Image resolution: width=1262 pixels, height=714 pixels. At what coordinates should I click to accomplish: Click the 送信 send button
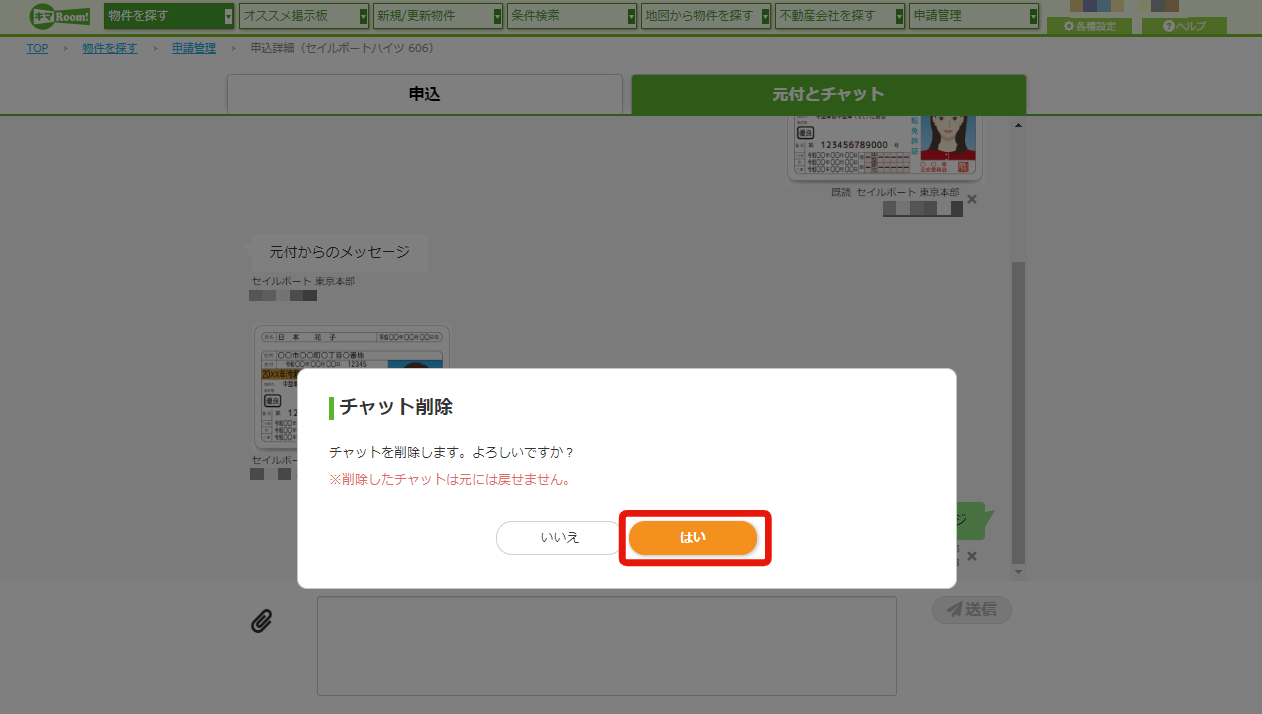pos(971,609)
